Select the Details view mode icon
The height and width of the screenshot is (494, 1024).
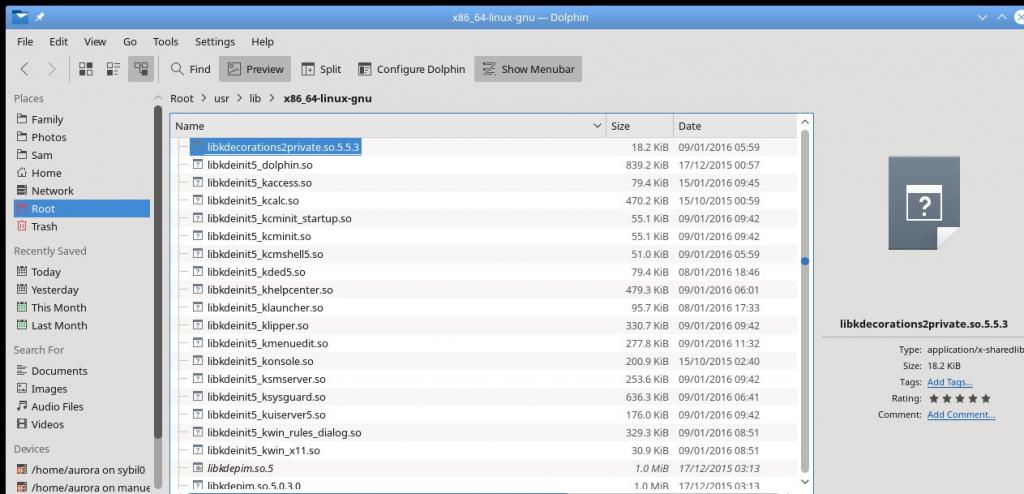click(141, 69)
